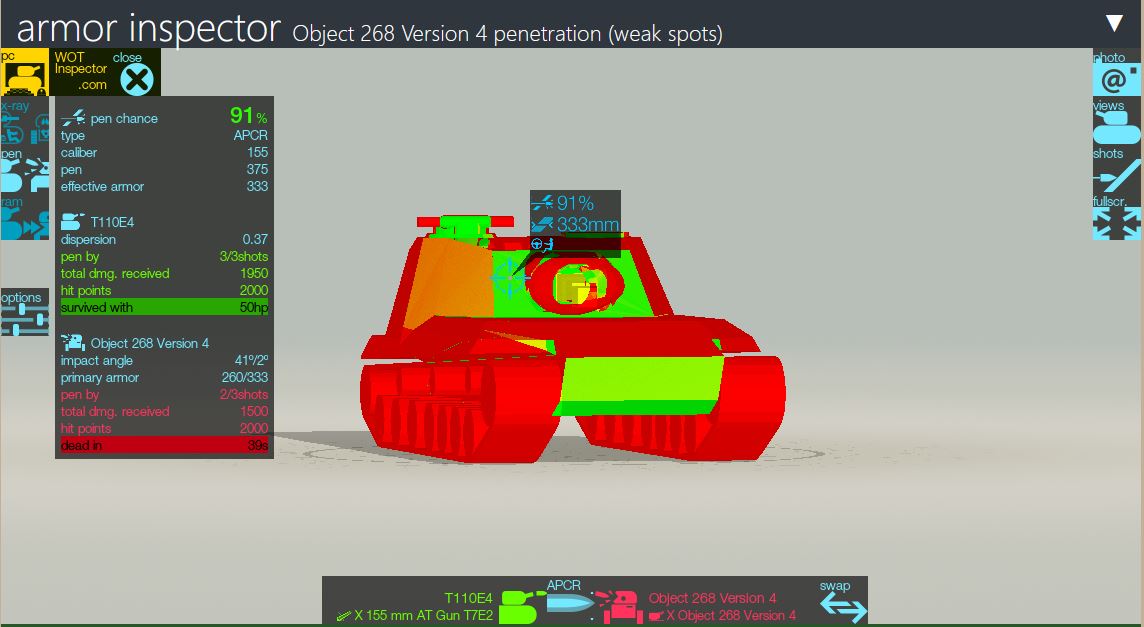Image resolution: width=1144 pixels, height=627 pixels.
Task: Click the 'effective armor' 333 row
Action: [164, 186]
